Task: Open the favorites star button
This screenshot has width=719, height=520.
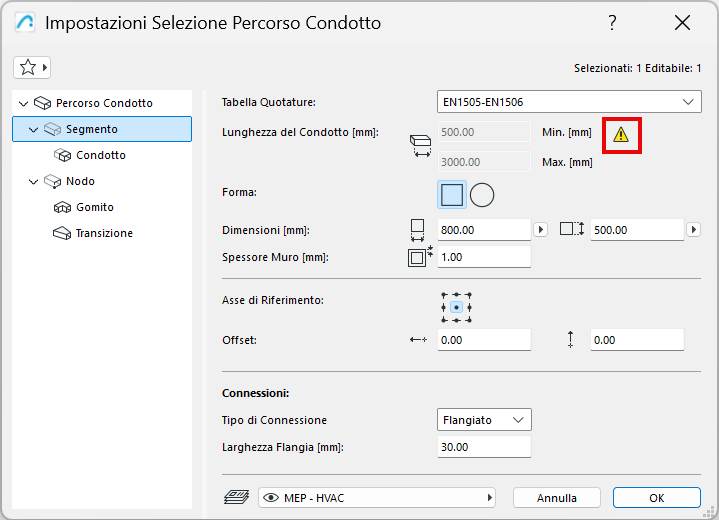Action: click(33, 67)
